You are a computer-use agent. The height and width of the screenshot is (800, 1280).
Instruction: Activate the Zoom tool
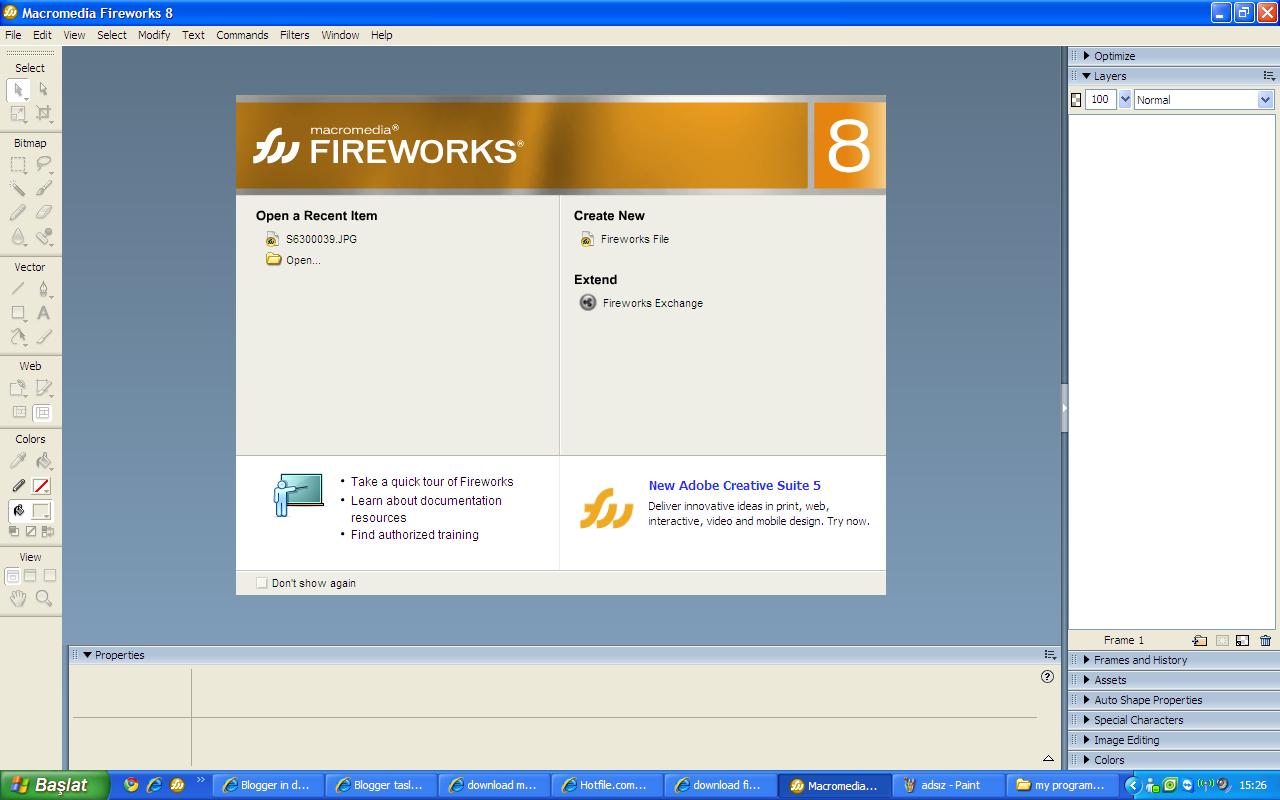pyautogui.click(x=43, y=598)
